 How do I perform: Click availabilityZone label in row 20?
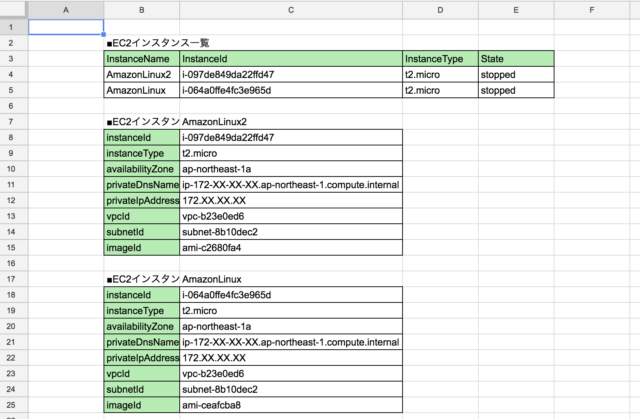click(x=142, y=326)
